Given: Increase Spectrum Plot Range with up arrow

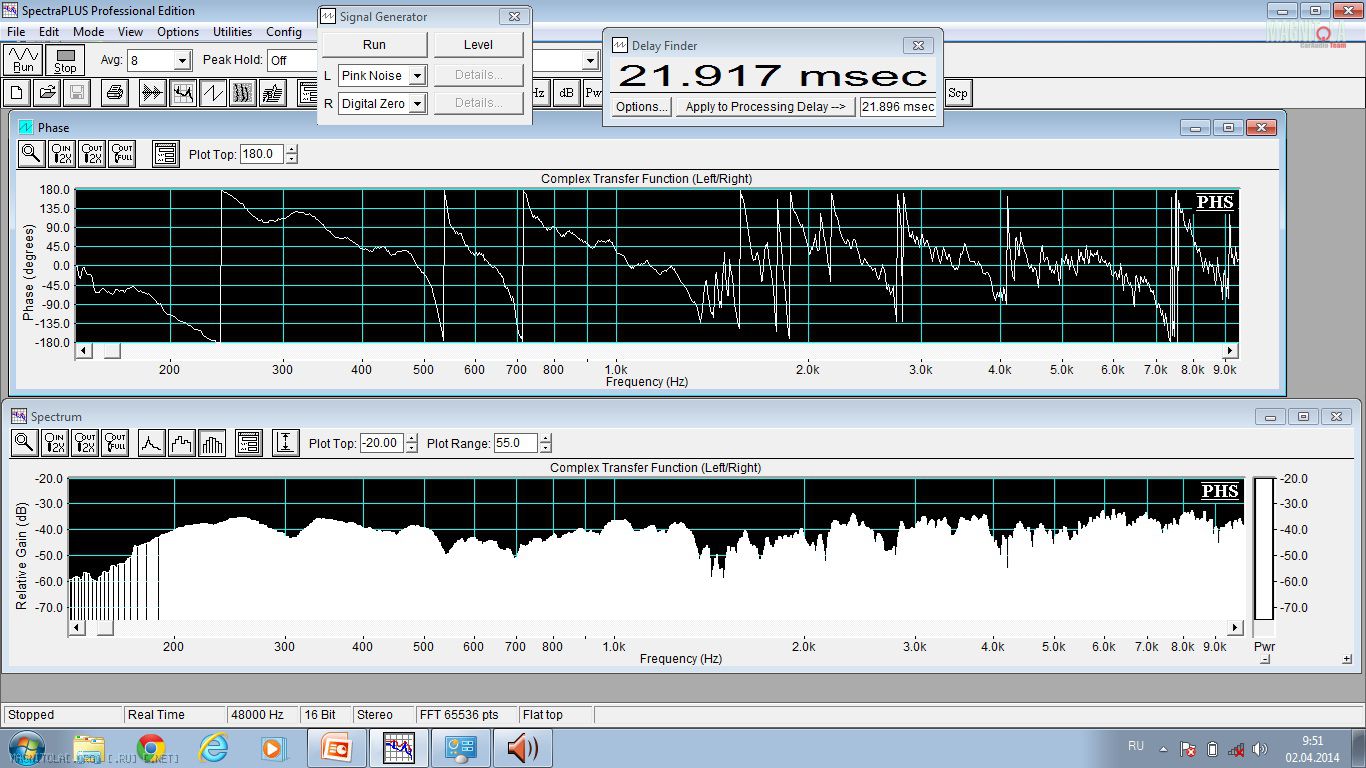Looking at the screenshot, I should (545, 439).
